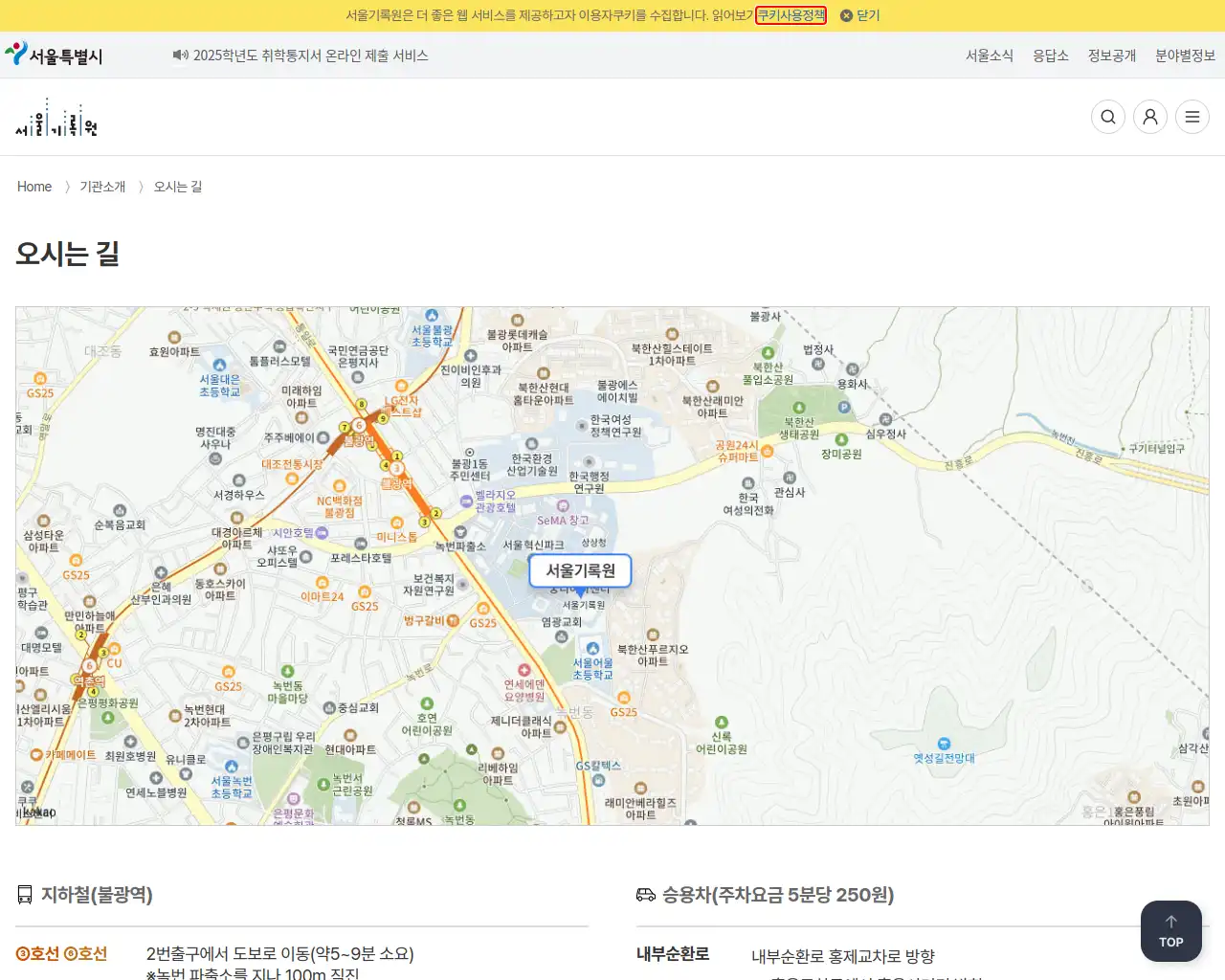Click the Seoul Archives logo
Viewport: 1225px width, 980px height.
[x=56, y=117]
